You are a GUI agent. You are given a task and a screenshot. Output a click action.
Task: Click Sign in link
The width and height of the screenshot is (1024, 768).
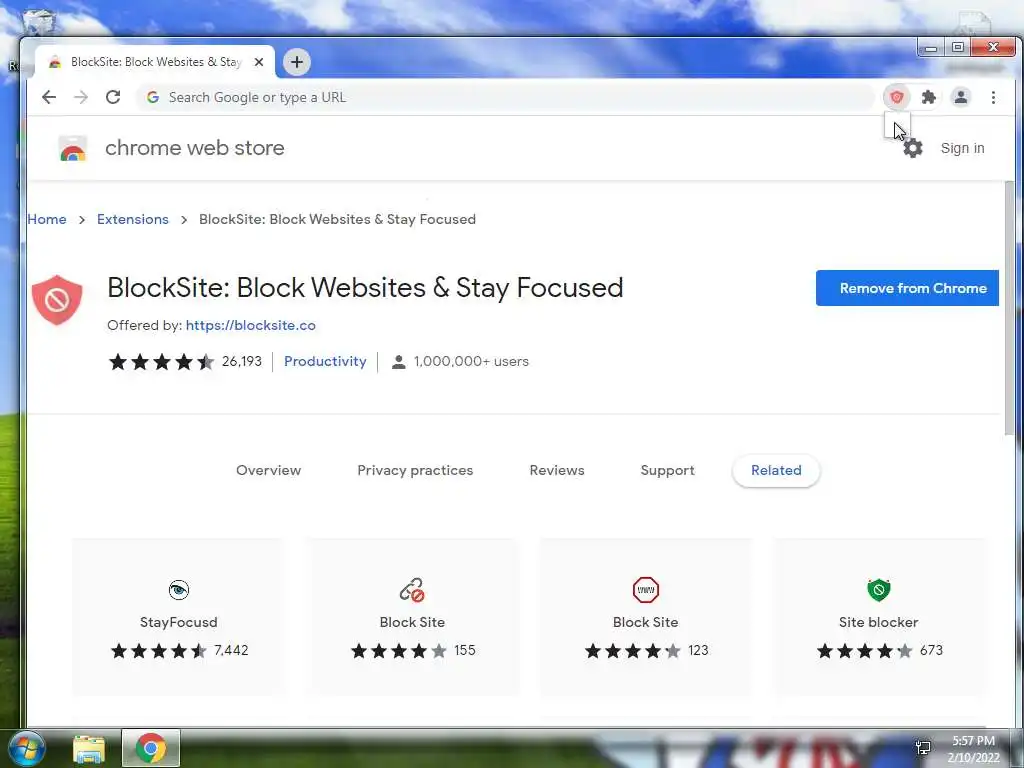click(962, 148)
